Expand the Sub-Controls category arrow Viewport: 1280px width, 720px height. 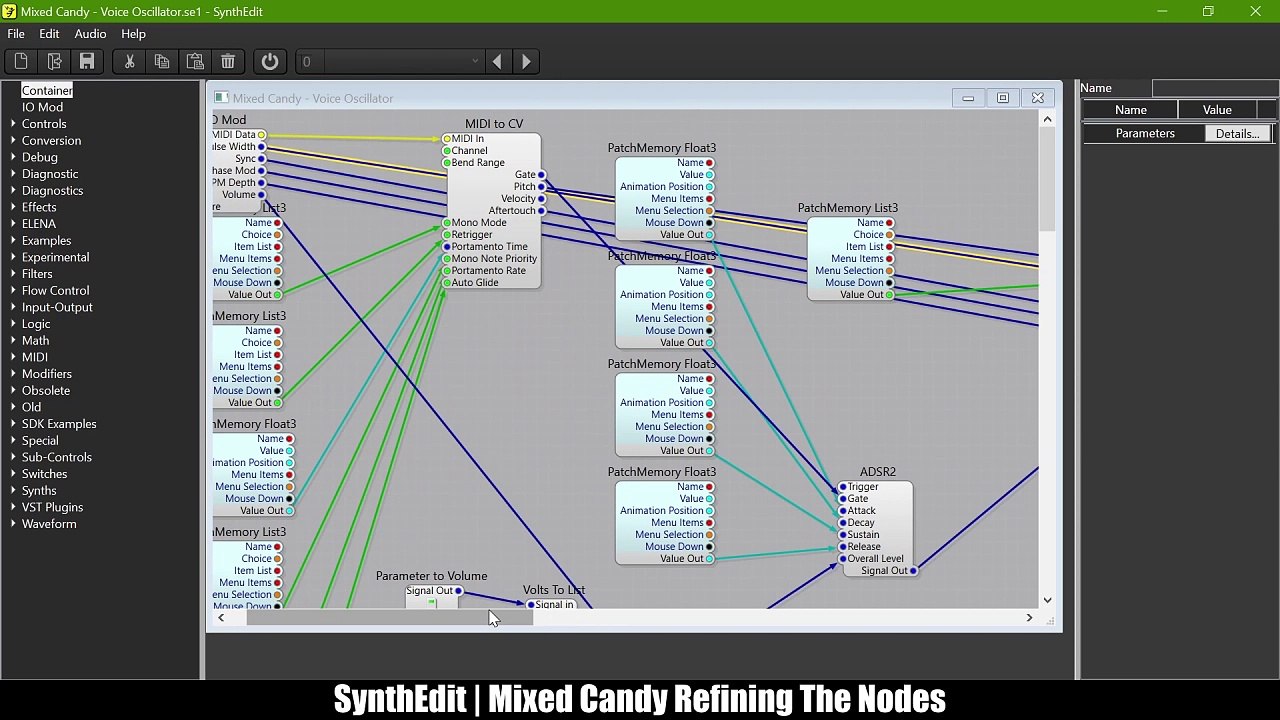(12, 457)
